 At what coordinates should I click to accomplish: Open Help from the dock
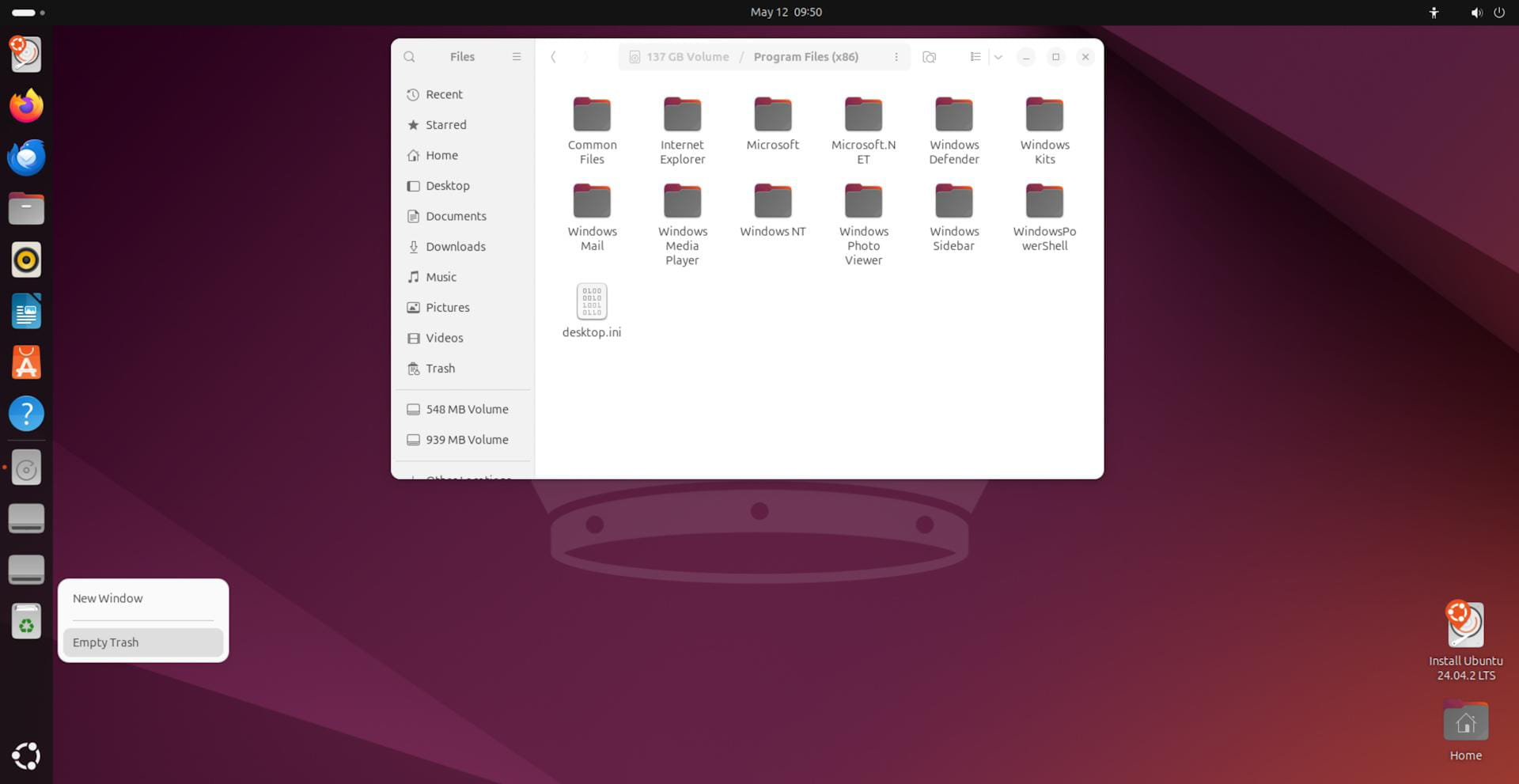point(26,414)
